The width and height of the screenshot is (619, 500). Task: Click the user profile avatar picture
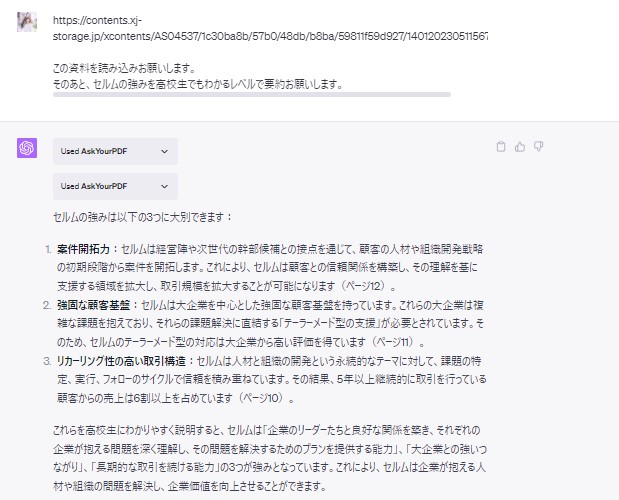pos(27,21)
